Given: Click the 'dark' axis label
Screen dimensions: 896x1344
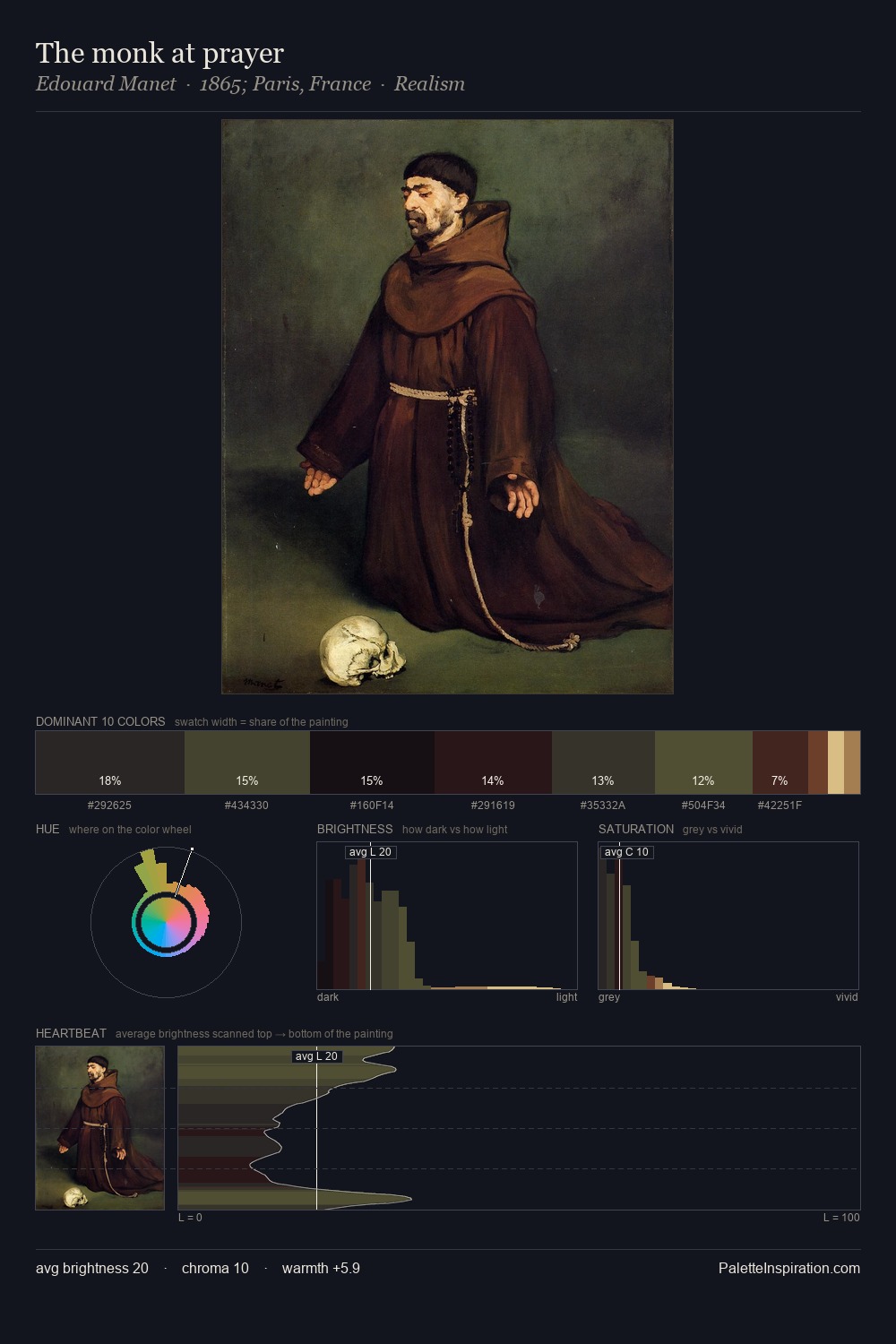Looking at the screenshot, I should click(328, 997).
